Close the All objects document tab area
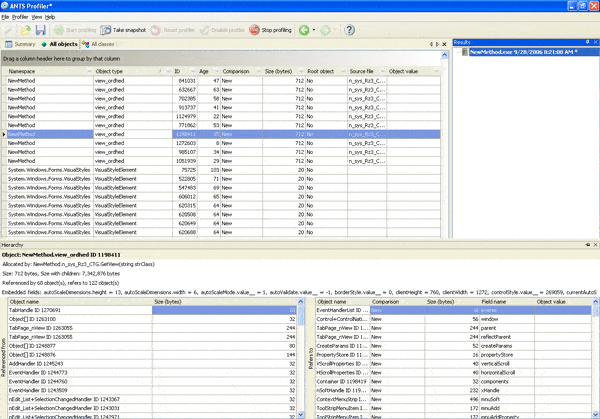 pyautogui.click(x=444, y=44)
